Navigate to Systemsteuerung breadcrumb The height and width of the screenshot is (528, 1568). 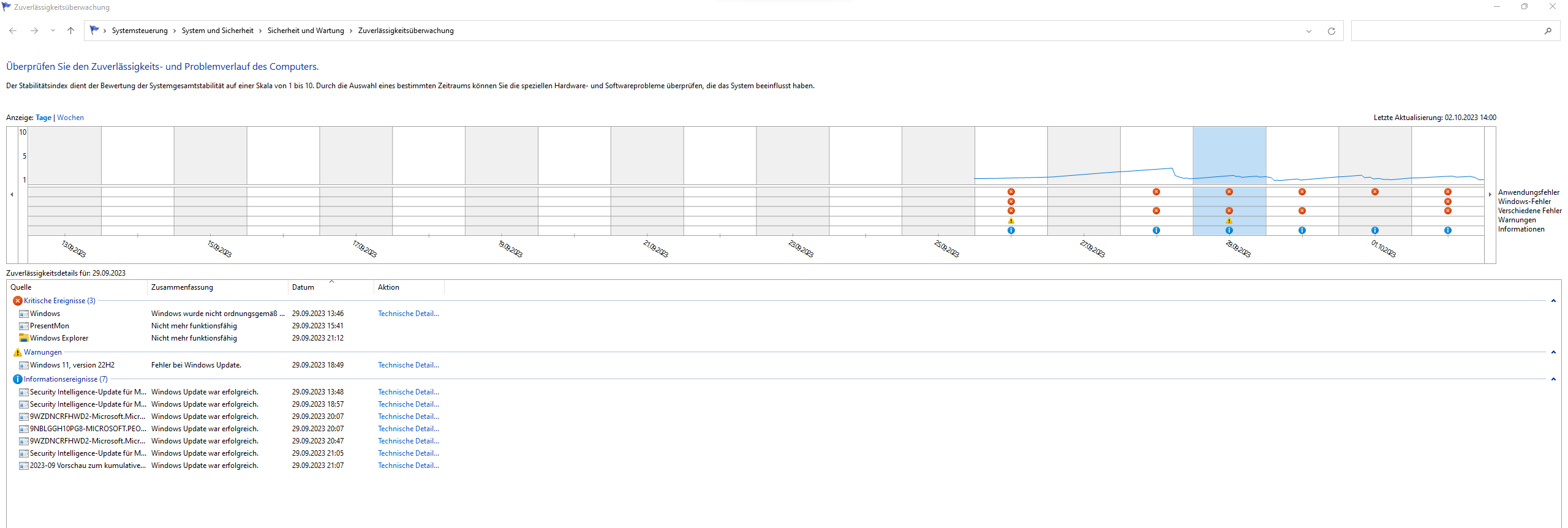[x=140, y=31]
